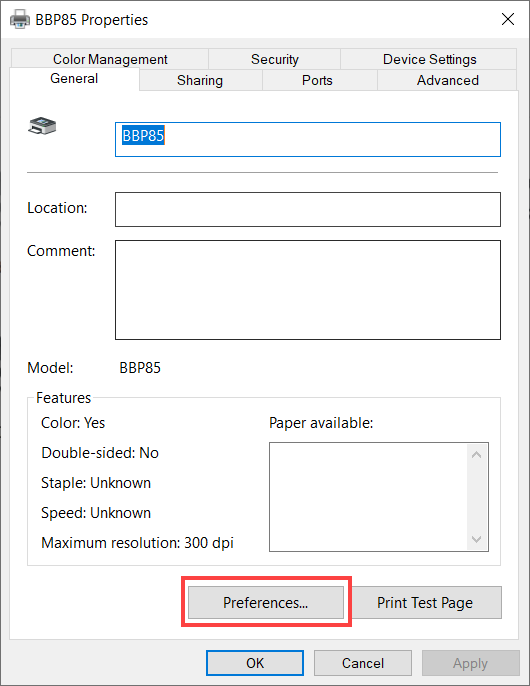
Task: Click the Print Test Page button
Action: 425,602
